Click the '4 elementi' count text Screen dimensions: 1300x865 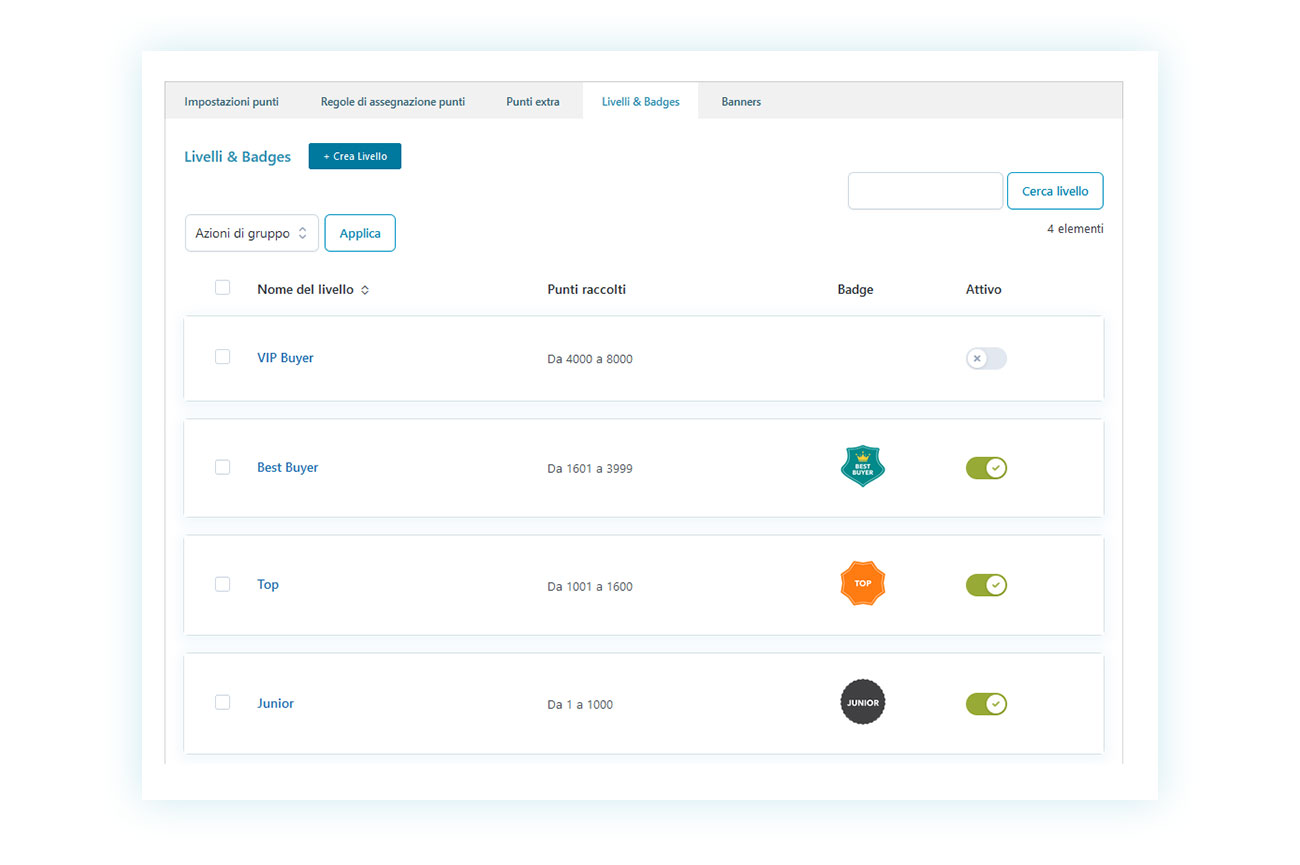pyautogui.click(x=1075, y=229)
